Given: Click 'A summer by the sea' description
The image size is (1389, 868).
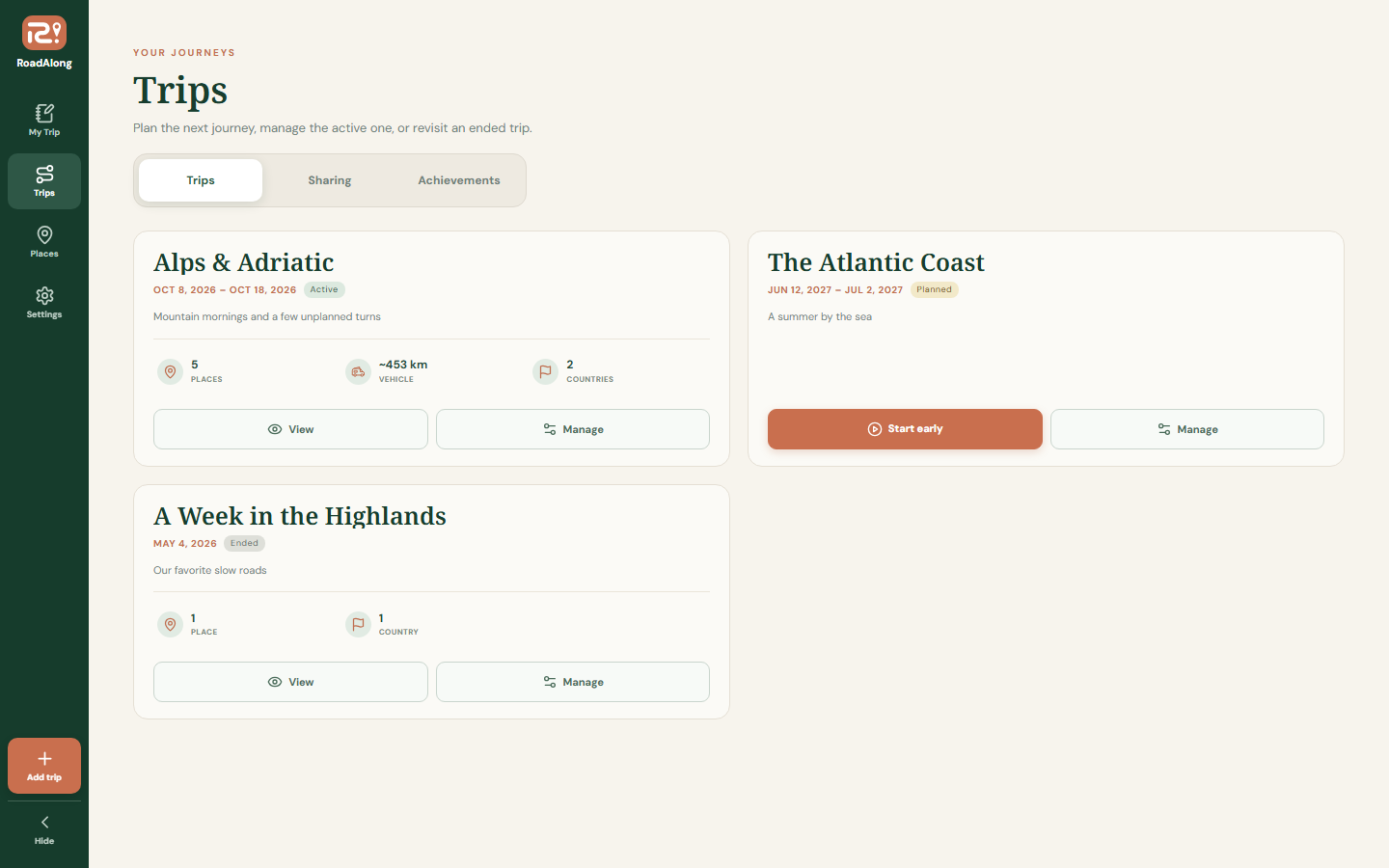Looking at the screenshot, I should [x=820, y=316].
